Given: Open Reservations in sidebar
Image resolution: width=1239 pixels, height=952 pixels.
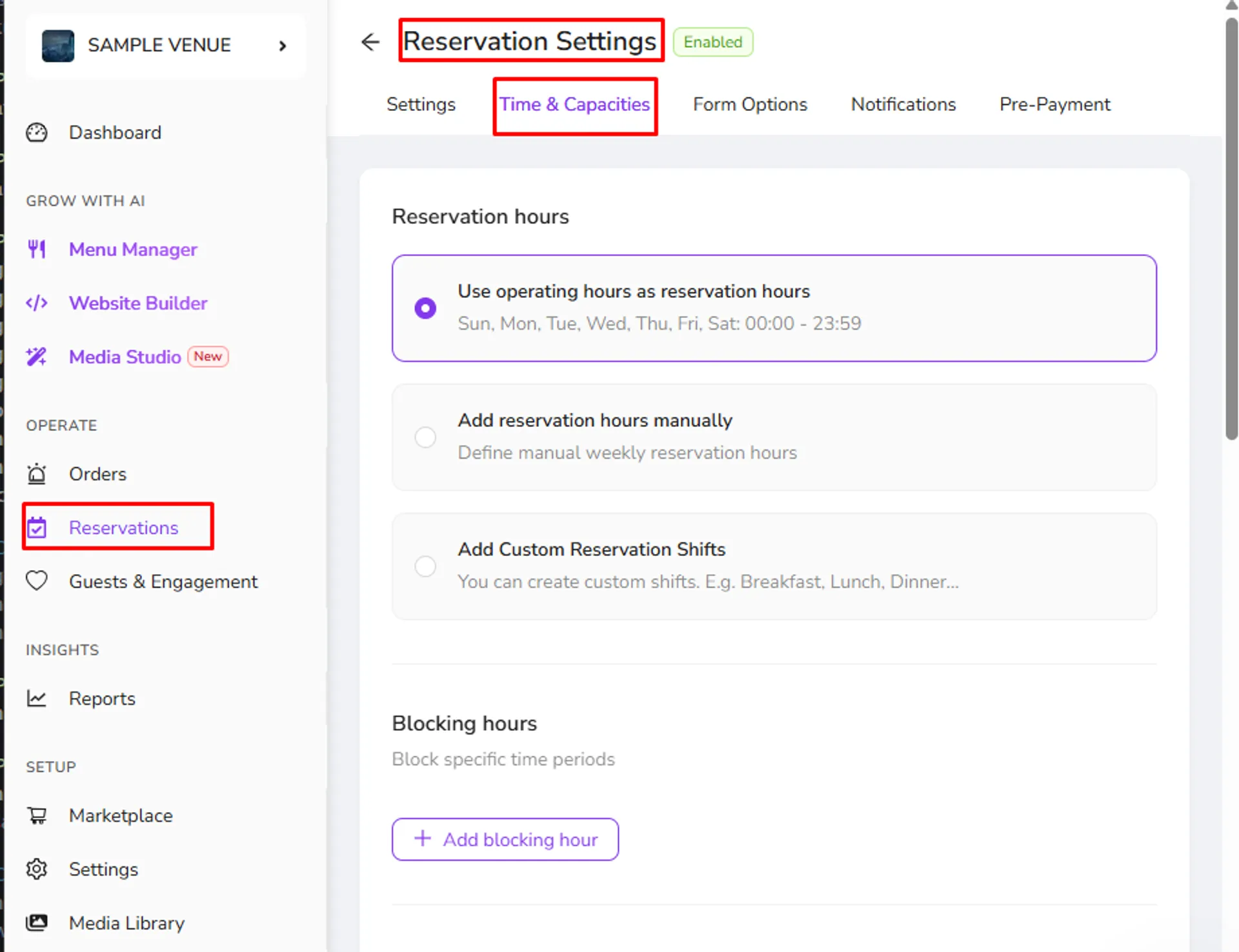Looking at the screenshot, I should 123,527.
